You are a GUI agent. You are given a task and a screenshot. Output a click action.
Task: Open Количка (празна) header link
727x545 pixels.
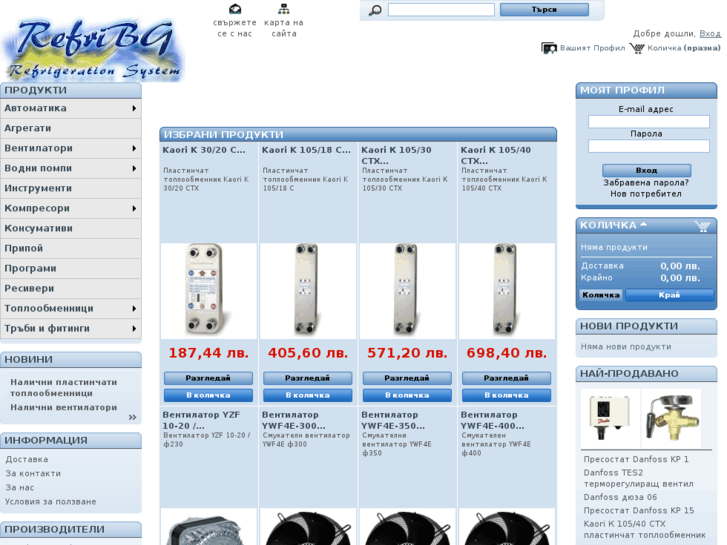684,48
